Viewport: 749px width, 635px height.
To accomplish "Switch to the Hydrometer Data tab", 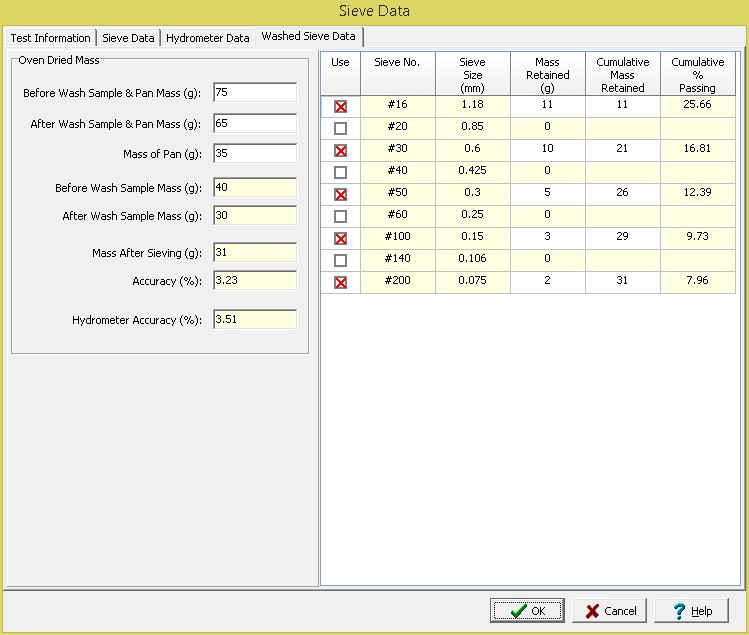I will pyautogui.click(x=207, y=38).
